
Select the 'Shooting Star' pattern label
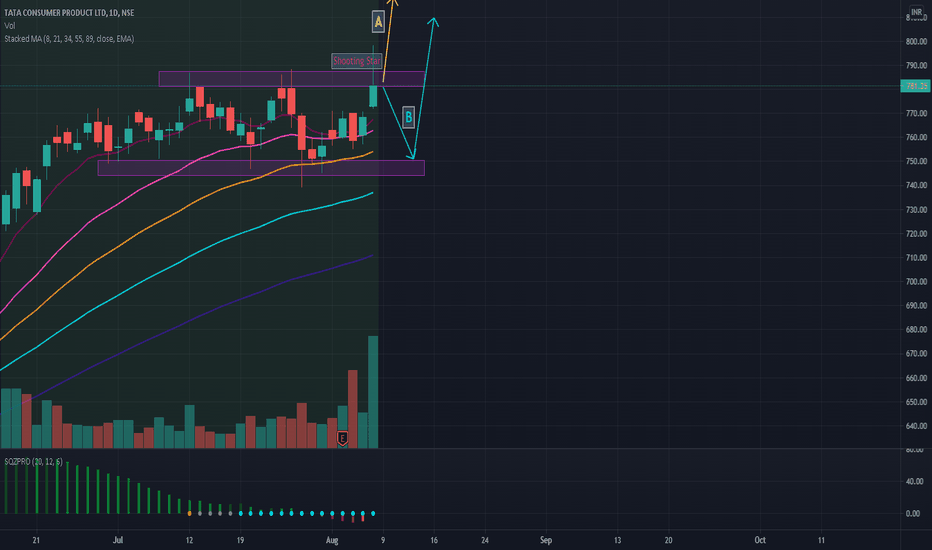click(357, 61)
